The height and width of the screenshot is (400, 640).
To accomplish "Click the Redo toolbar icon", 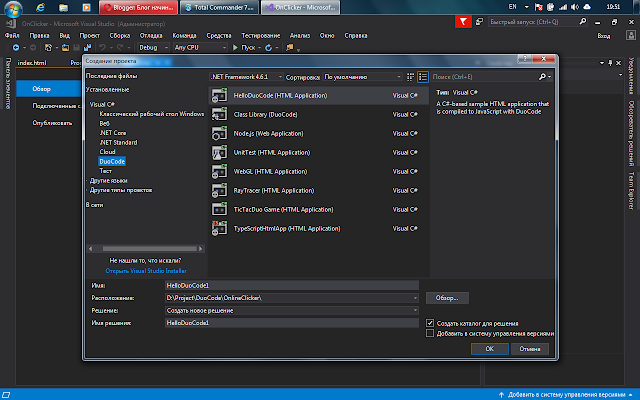I will point(120,48).
